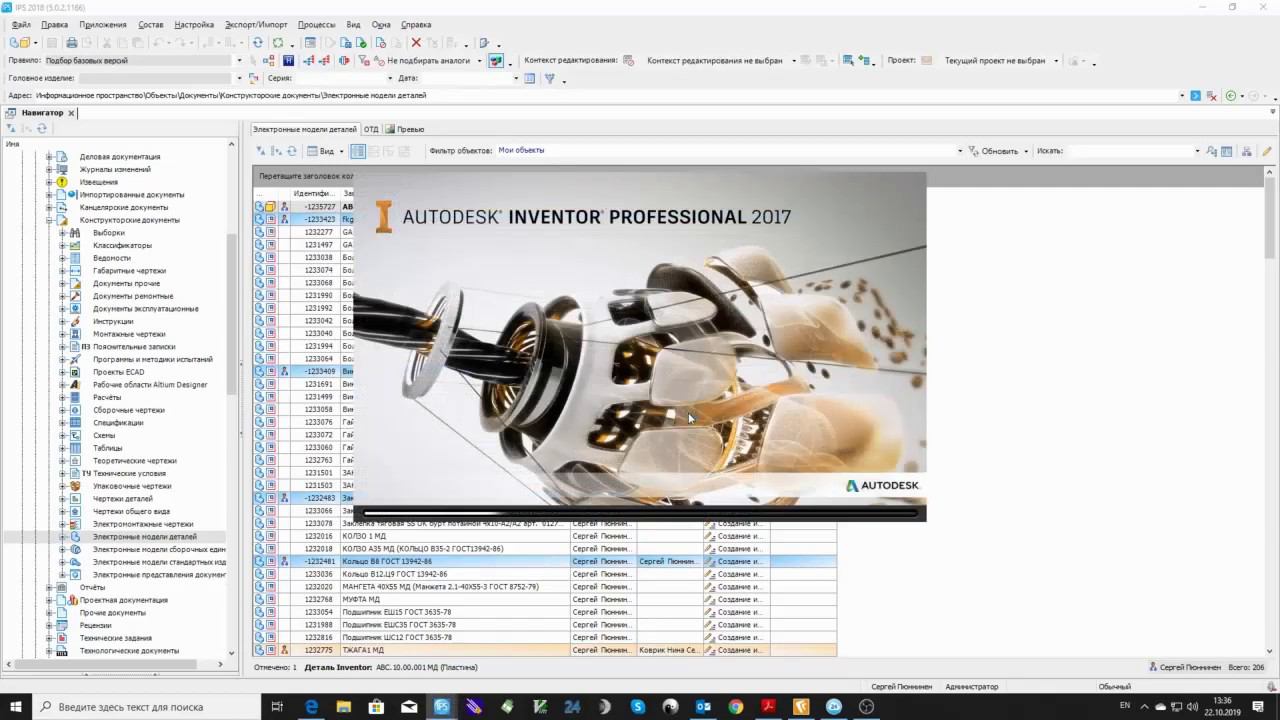Click the Windows taskbar search box
Screen dimensions: 1280x720
[x=146, y=706]
